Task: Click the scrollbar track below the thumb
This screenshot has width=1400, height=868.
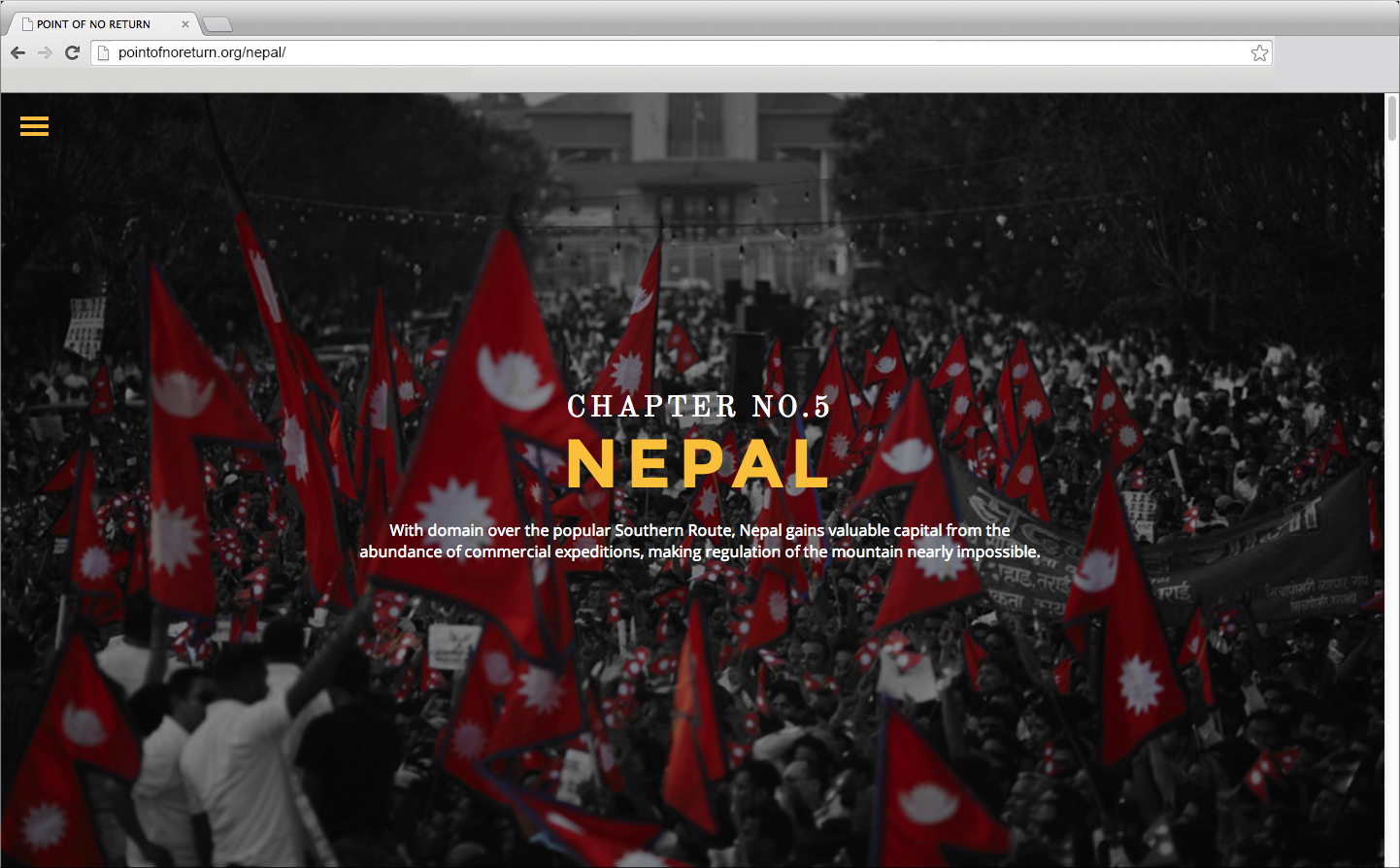Action: point(1392,505)
